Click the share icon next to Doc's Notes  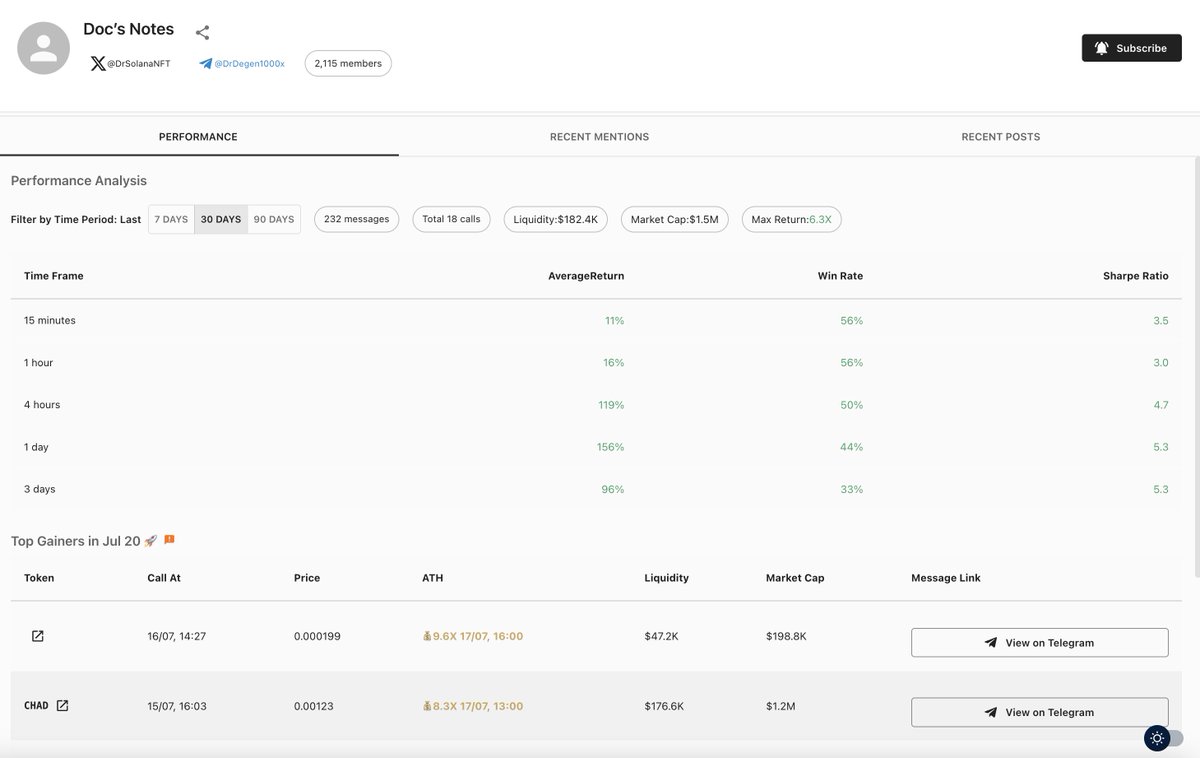click(202, 33)
